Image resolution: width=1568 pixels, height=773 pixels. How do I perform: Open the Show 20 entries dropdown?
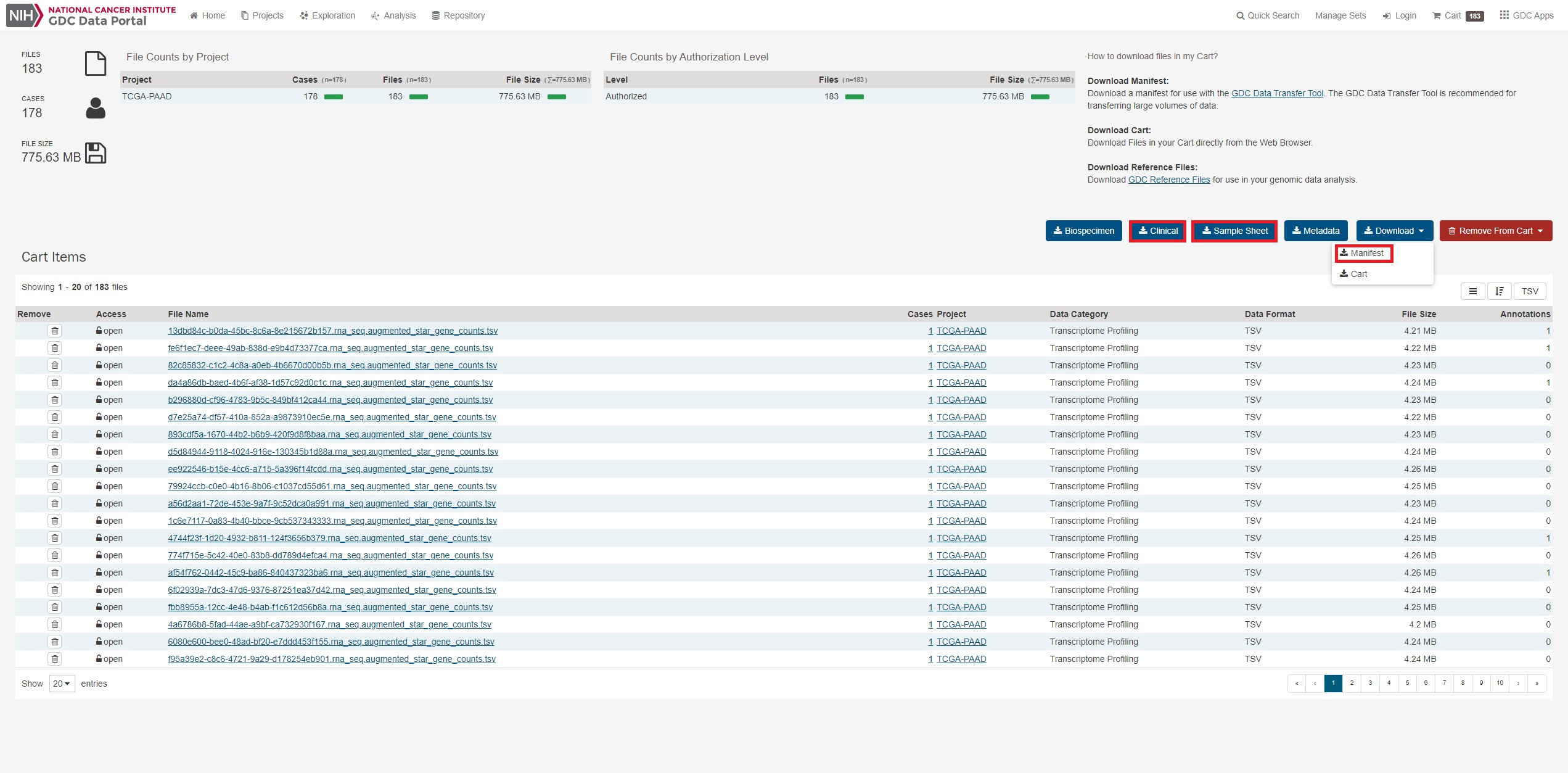(62, 684)
